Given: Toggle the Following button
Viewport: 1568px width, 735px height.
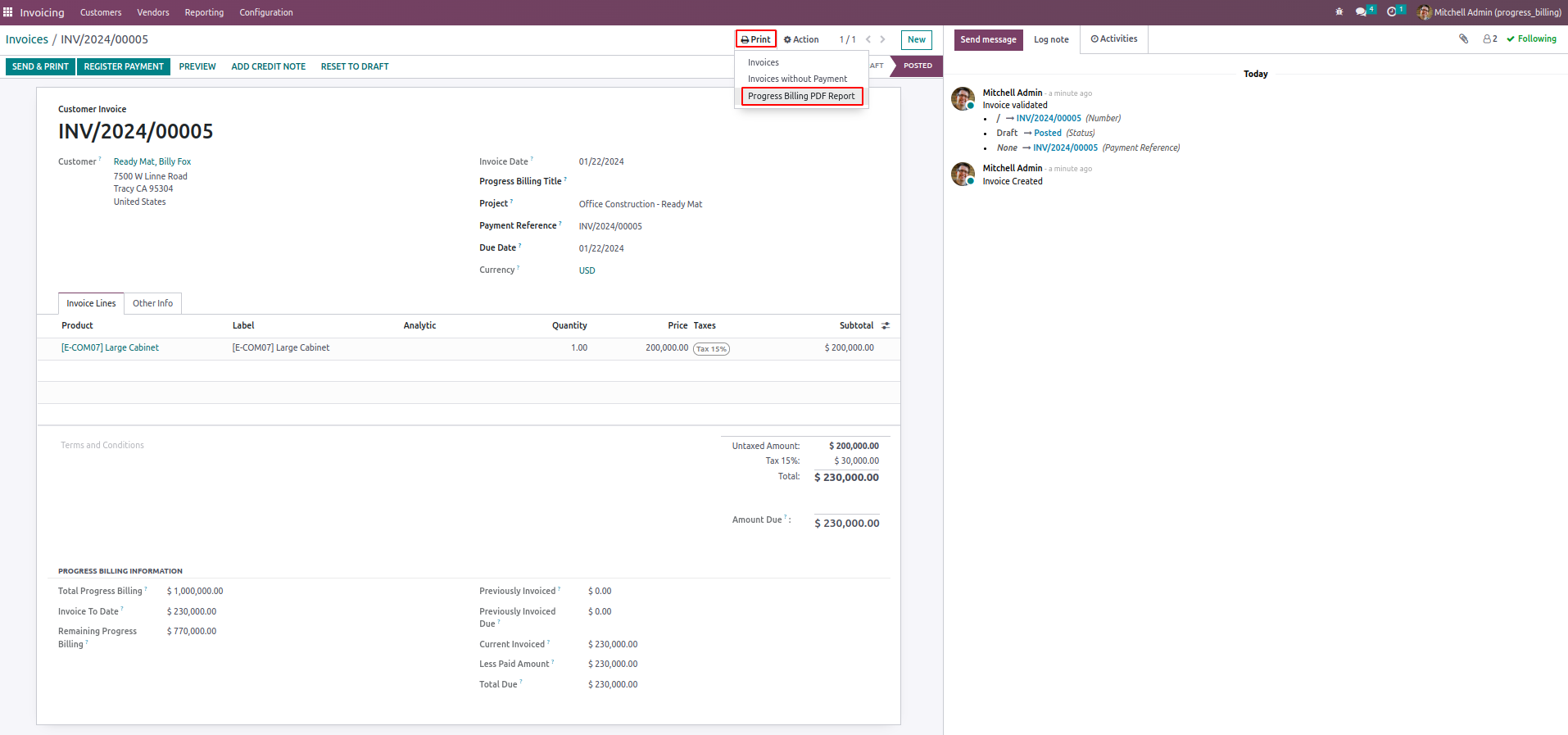Looking at the screenshot, I should 1531,39.
